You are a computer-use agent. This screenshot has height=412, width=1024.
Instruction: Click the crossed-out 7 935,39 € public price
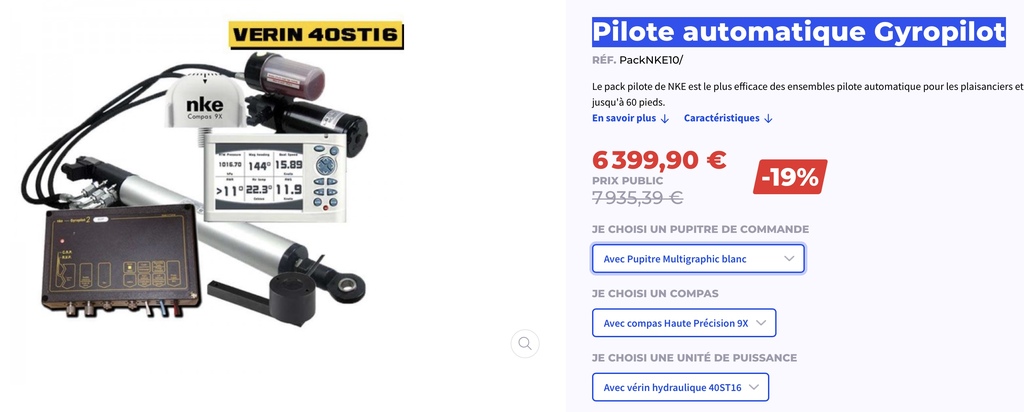pyautogui.click(x=637, y=197)
